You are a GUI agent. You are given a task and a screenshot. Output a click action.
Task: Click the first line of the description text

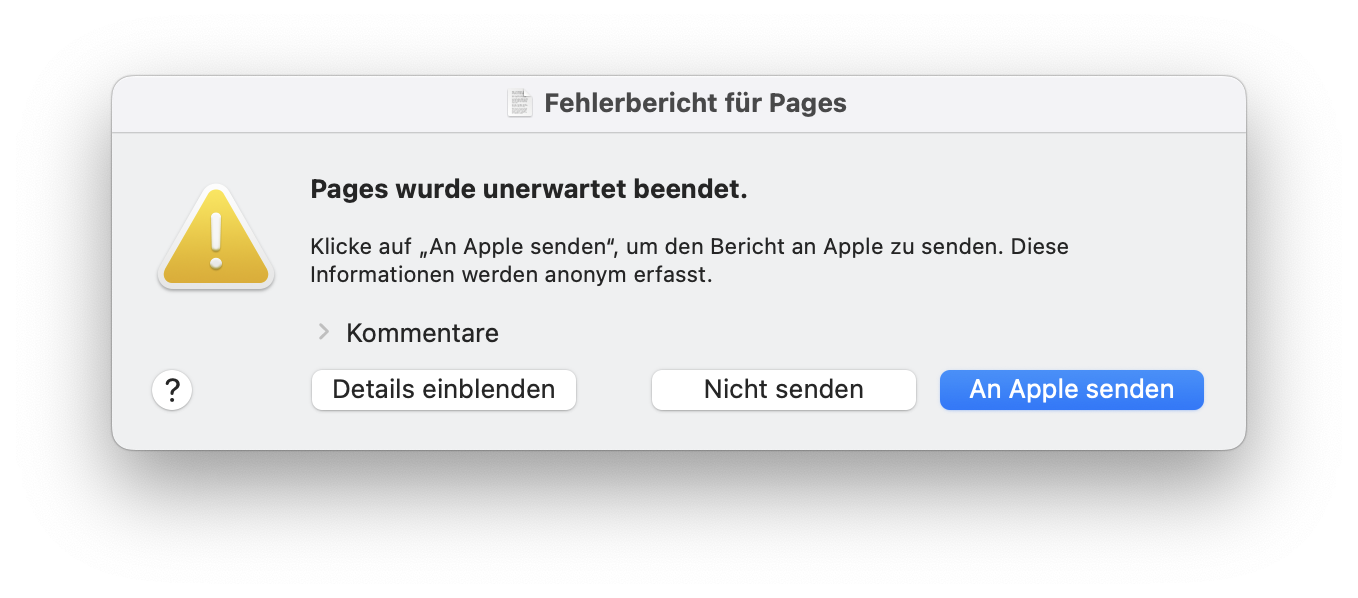689,246
